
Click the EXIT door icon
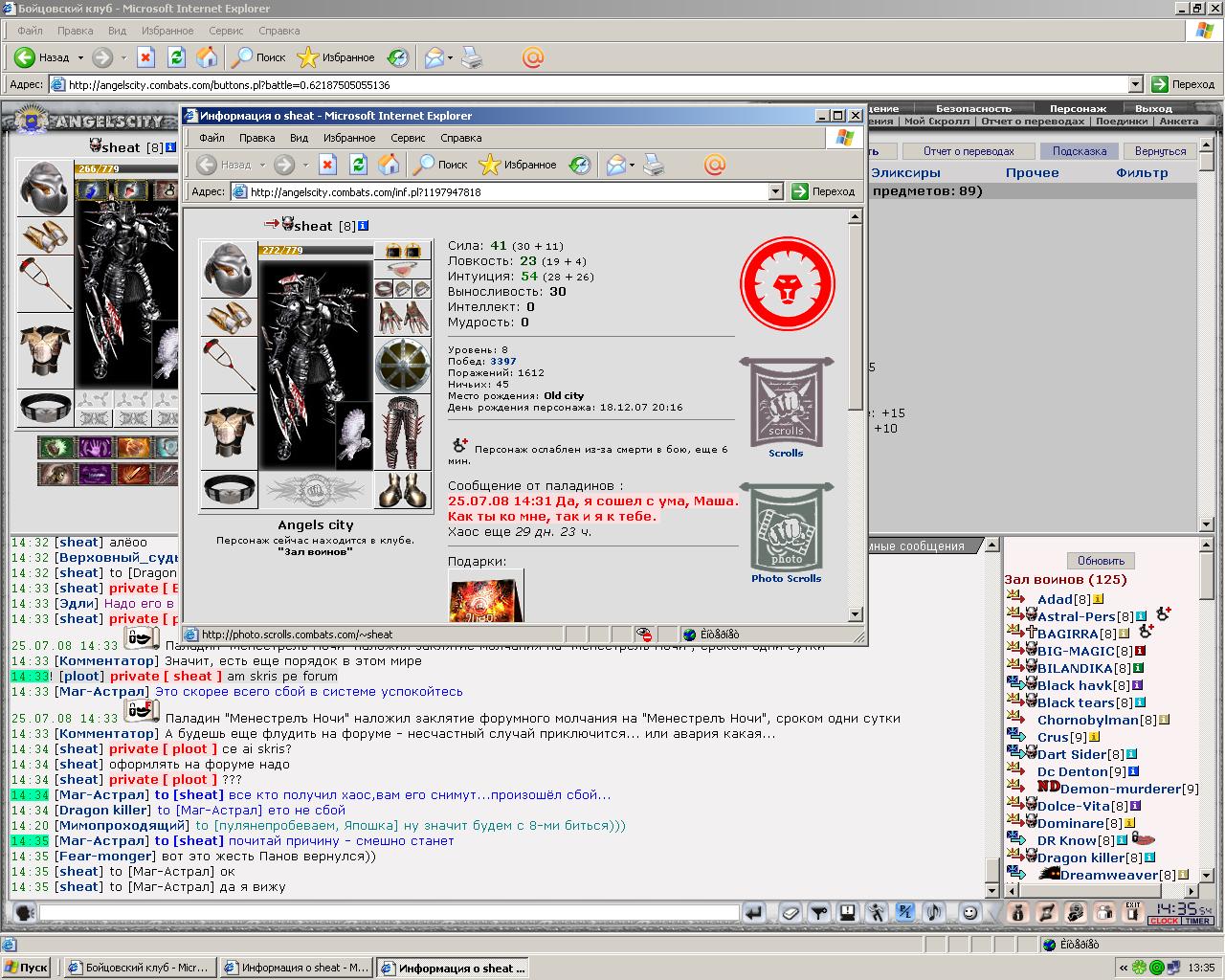(x=1133, y=912)
